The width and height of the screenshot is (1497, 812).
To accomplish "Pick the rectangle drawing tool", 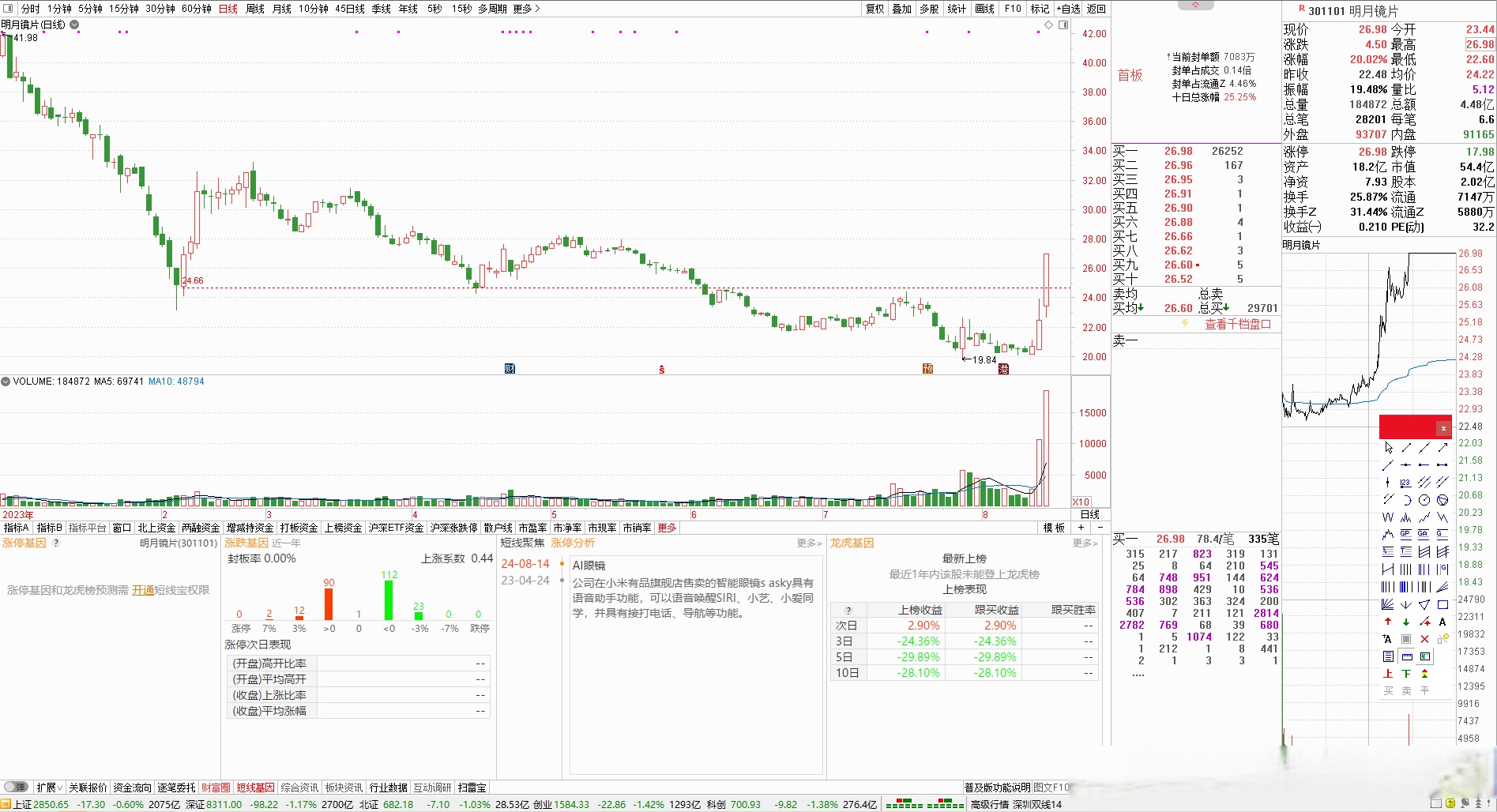I will 1442,604.
